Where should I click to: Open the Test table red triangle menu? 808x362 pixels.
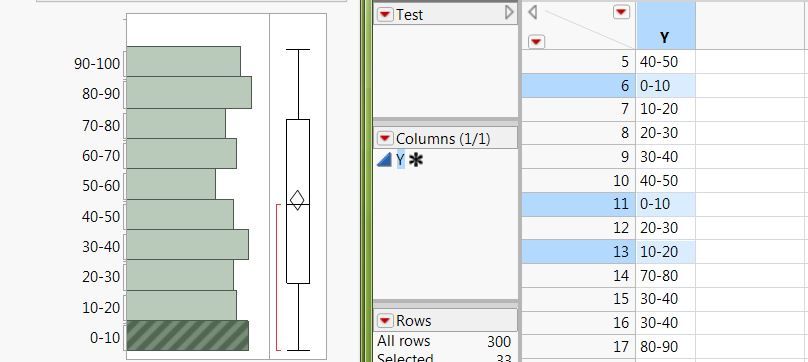tap(384, 14)
